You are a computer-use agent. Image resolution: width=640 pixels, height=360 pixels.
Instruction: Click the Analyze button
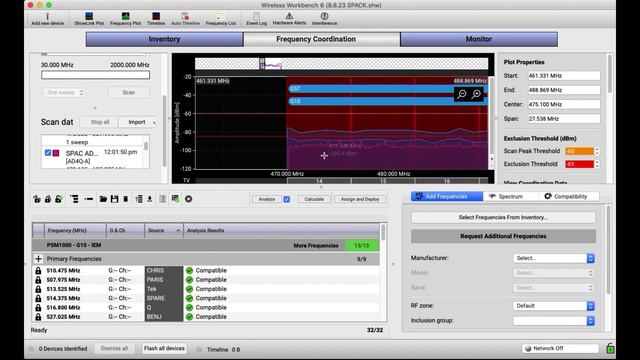pyautogui.click(x=267, y=199)
